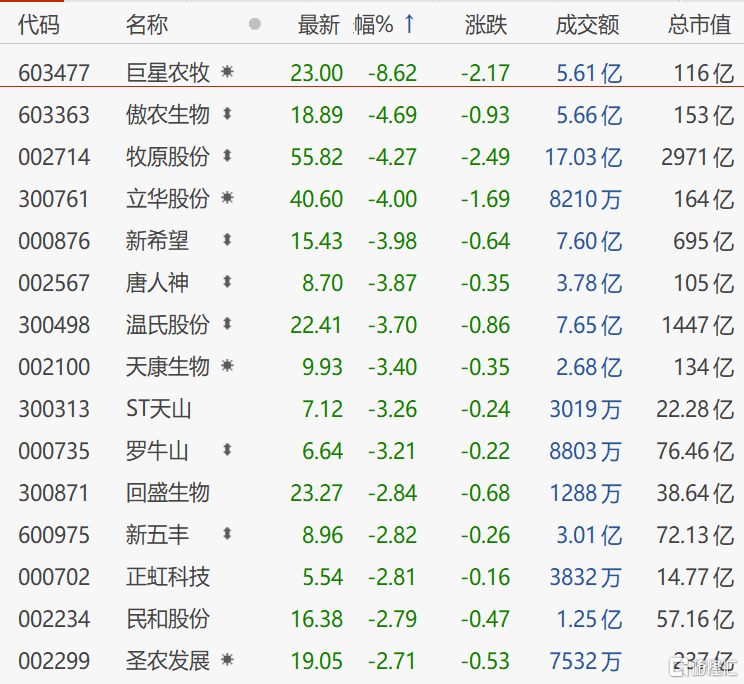Click the marker icon beside 唐人神

[x=227, y=282]
